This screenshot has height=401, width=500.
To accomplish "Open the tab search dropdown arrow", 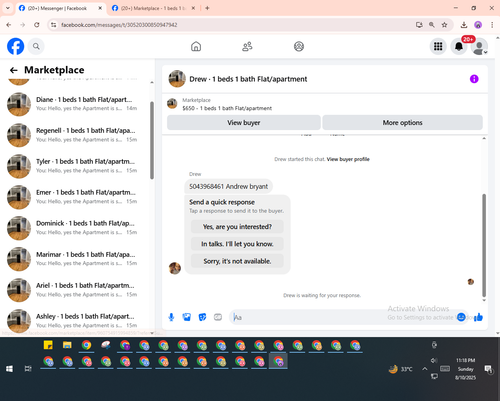I will pyautogui.click(x=8, y=8).
